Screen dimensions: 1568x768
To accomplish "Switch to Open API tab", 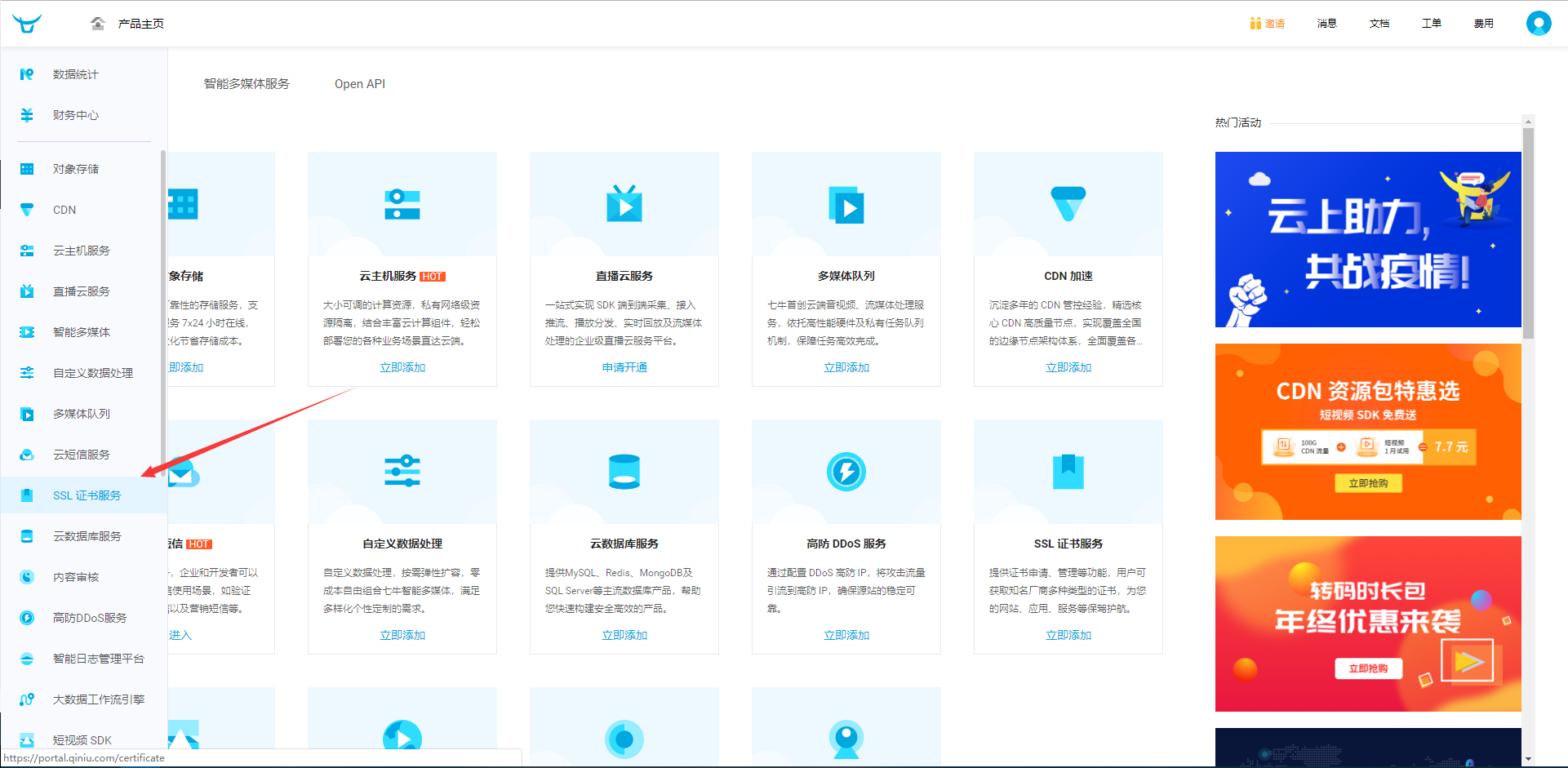I will click(x=360, y=83).
